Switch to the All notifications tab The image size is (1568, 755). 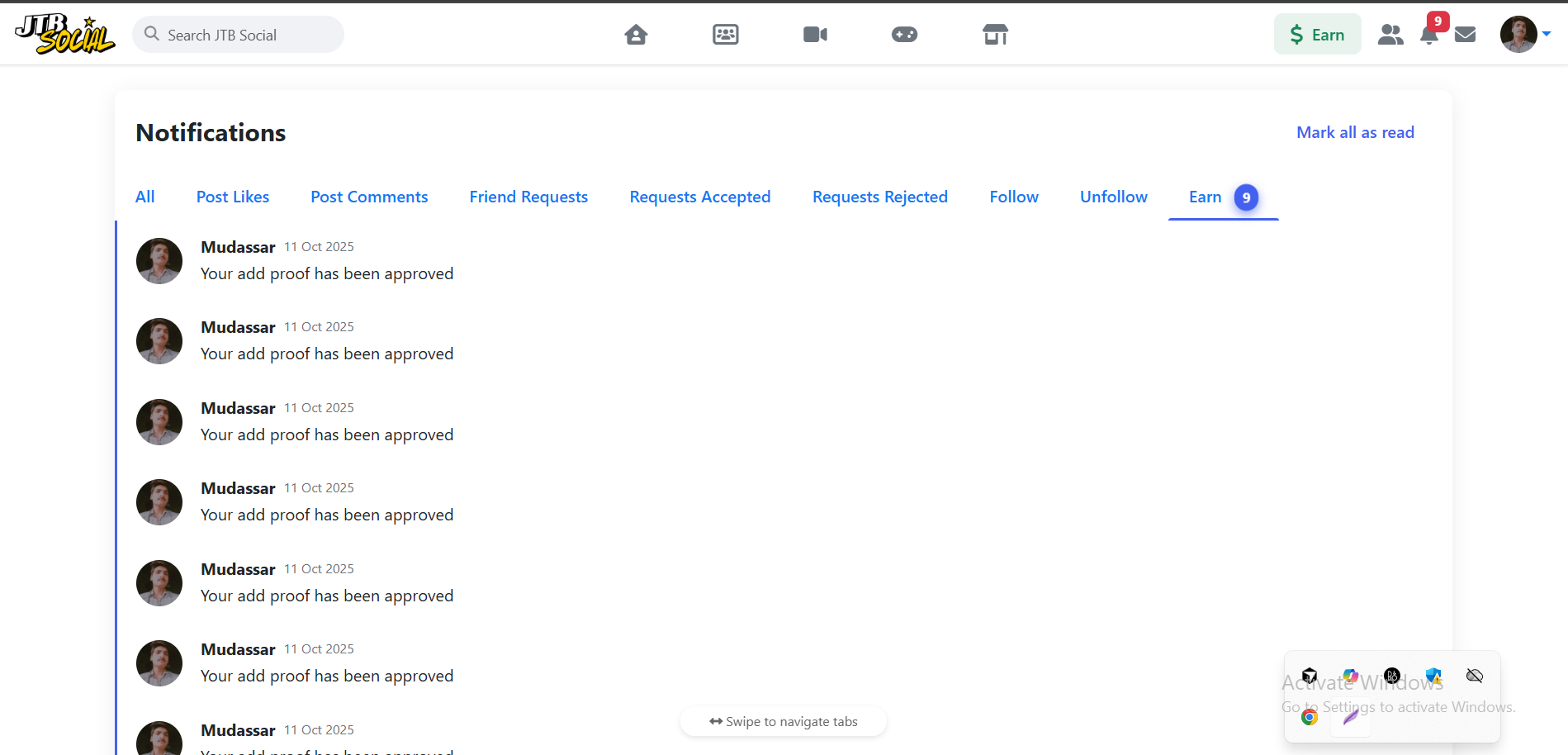pos(145,197)
